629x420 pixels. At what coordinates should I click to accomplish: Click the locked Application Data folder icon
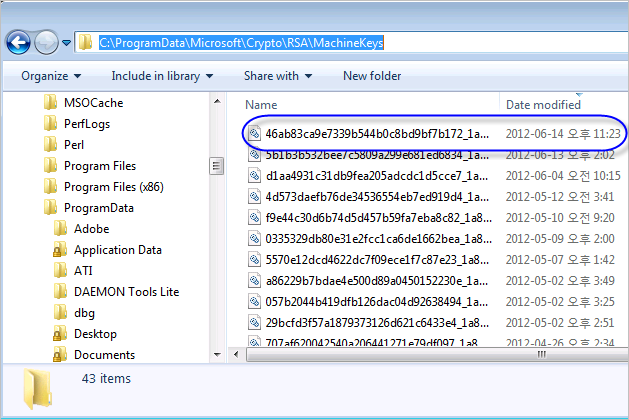60,250
